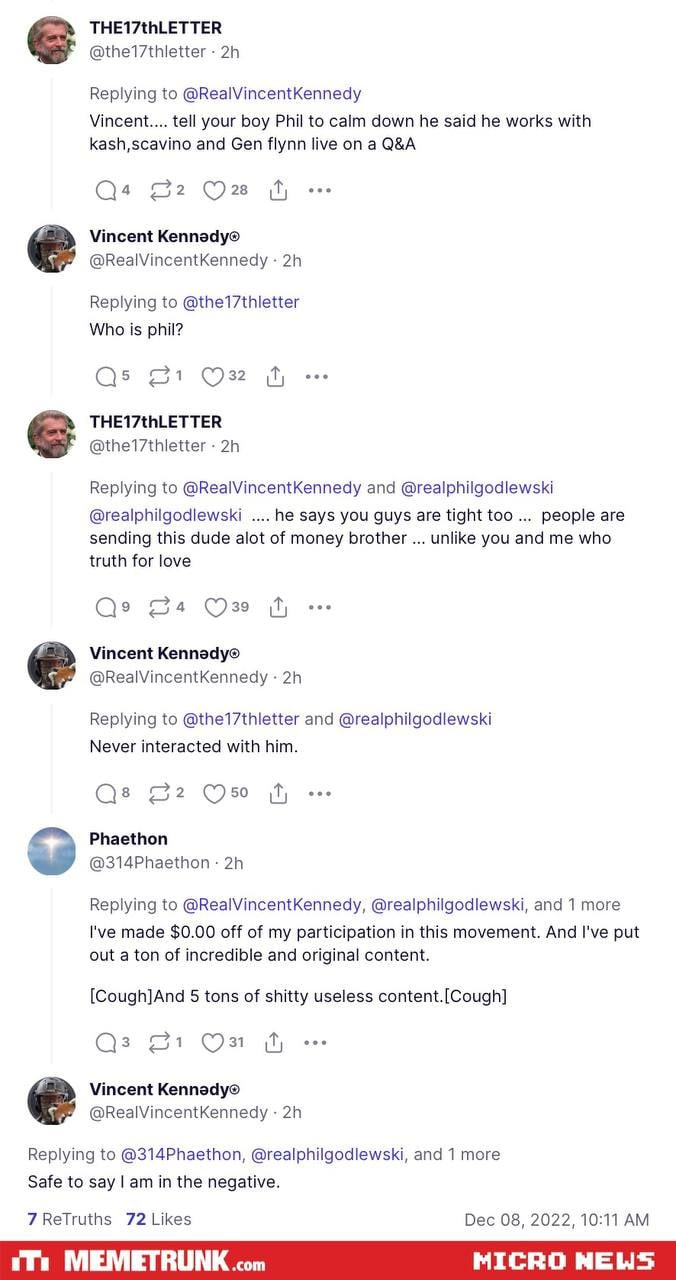Share Phaethon's post
The height and width of the screenshot is (1280, 676).
point(274,1042)
